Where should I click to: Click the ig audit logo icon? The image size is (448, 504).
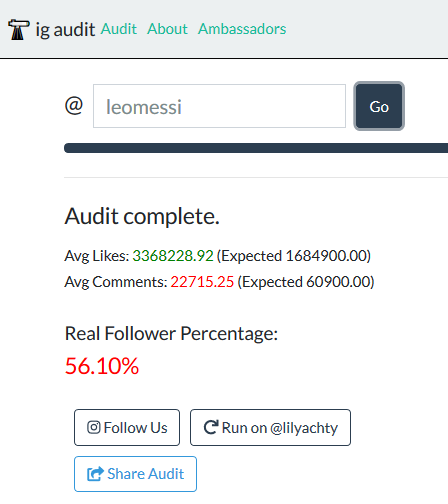click(18, 30)
